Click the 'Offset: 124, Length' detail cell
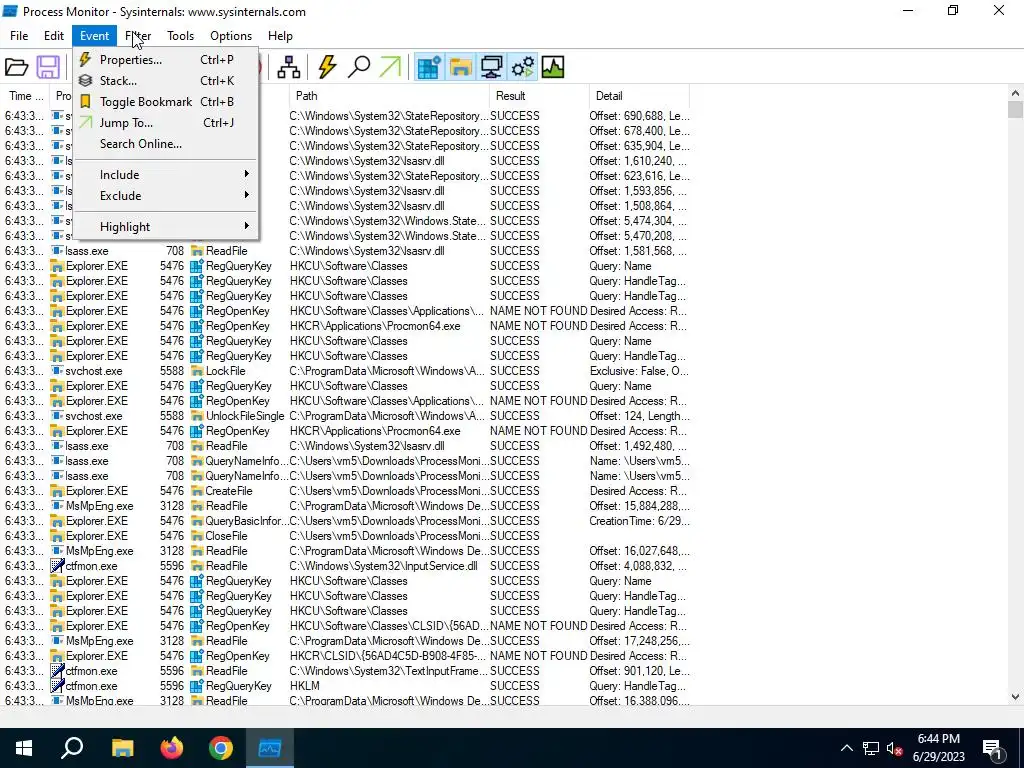Screen dimensions: 1024x768 tap(639, 416)
